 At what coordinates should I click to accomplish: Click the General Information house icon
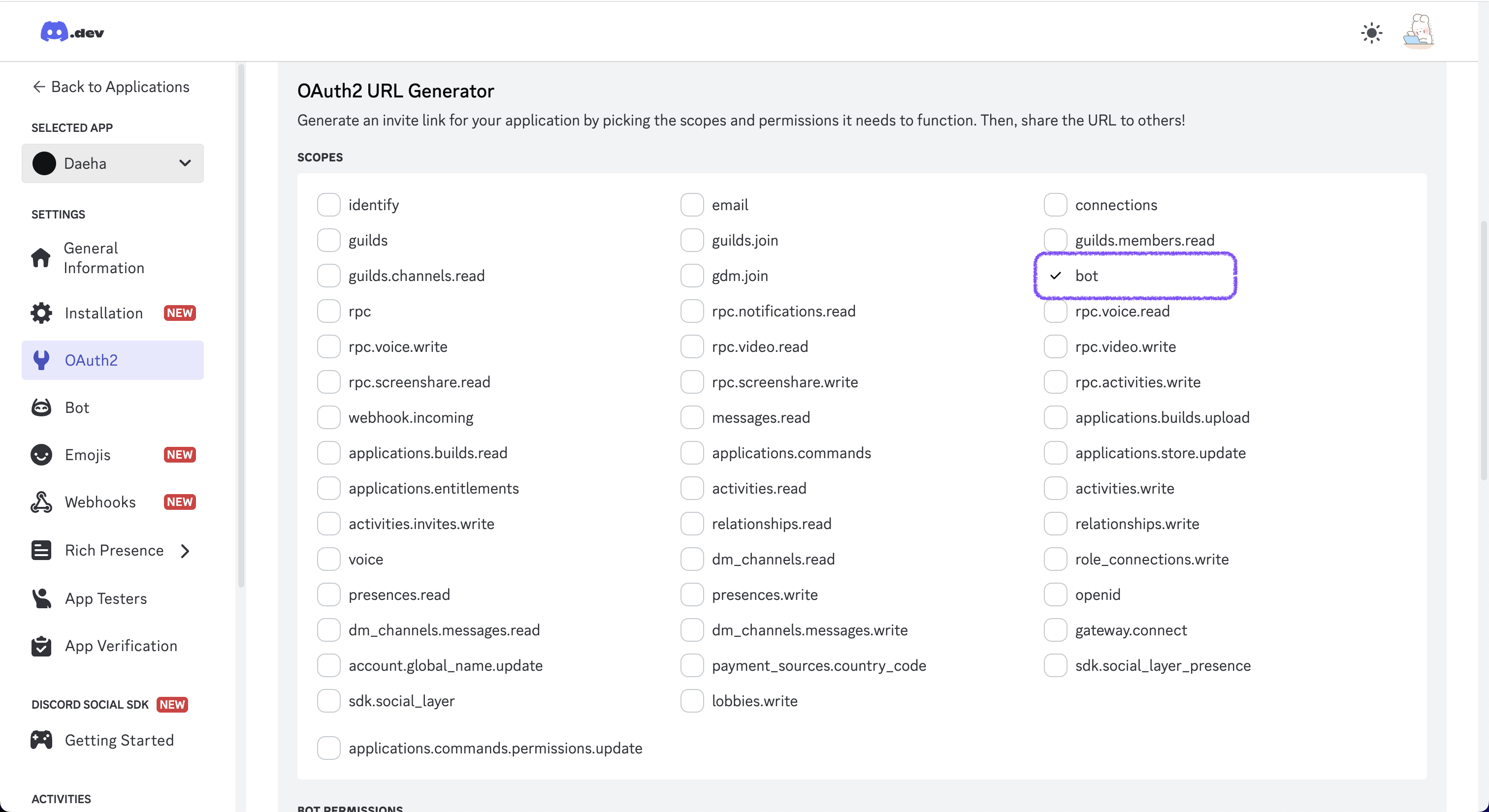coord(40,257)
